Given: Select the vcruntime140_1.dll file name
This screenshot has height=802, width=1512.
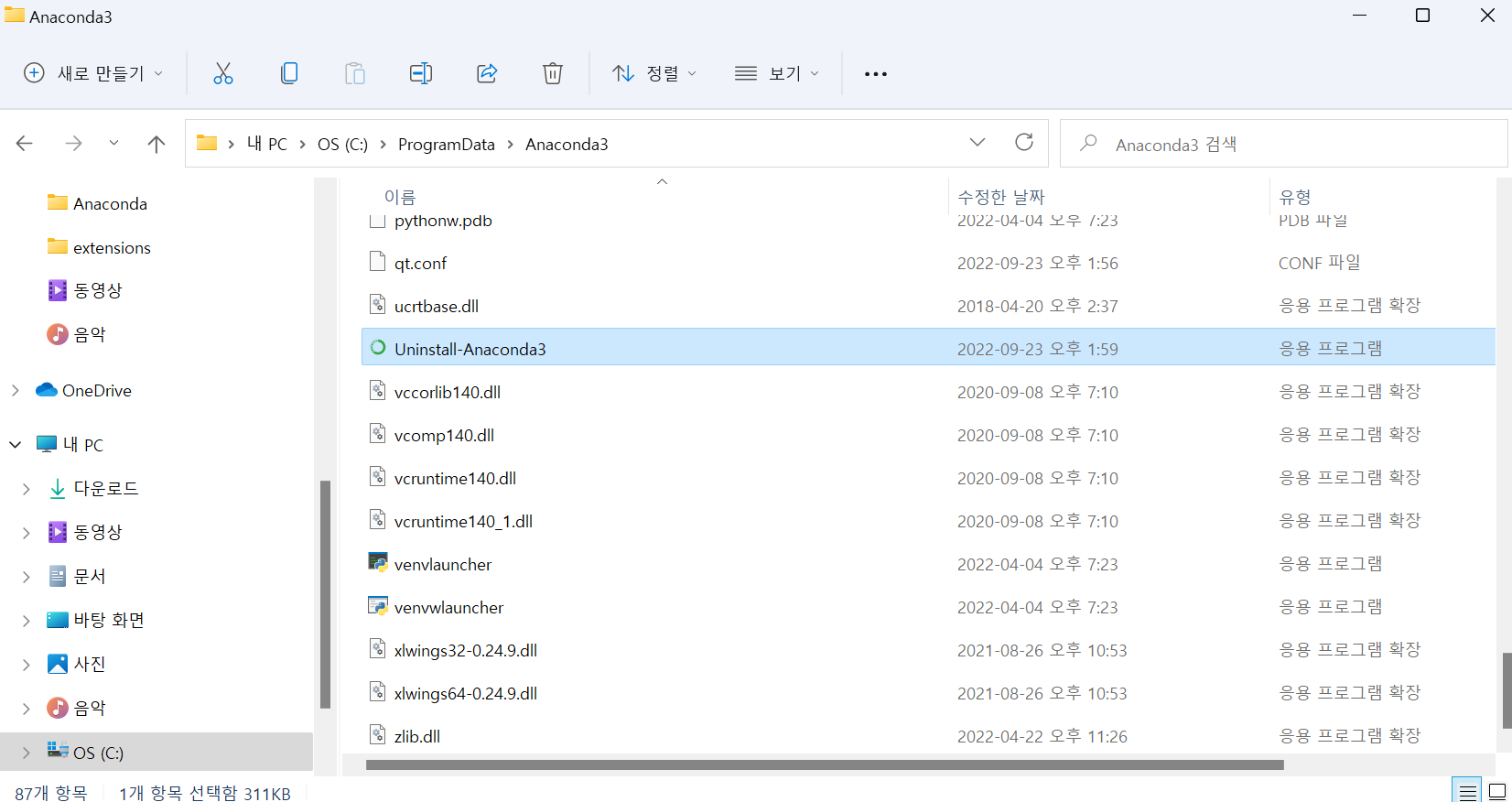Looking at the screenshot, I should 463,521.
